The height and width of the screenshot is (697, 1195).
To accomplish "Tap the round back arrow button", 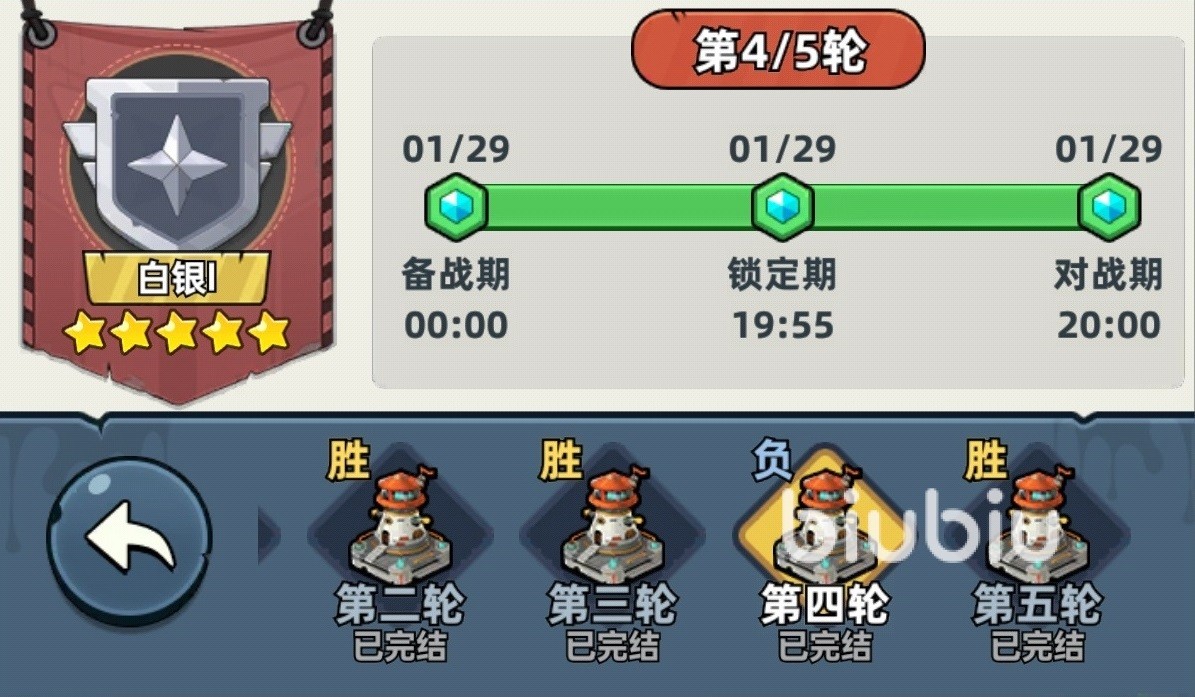I will point(130,540).
